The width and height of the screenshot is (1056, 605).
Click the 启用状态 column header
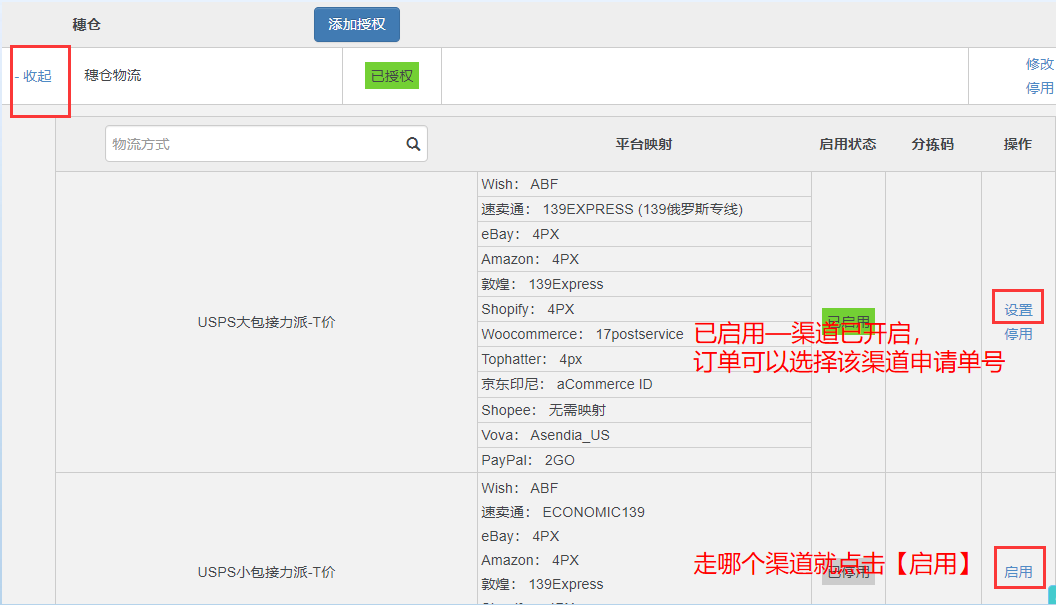coord(847,144)
